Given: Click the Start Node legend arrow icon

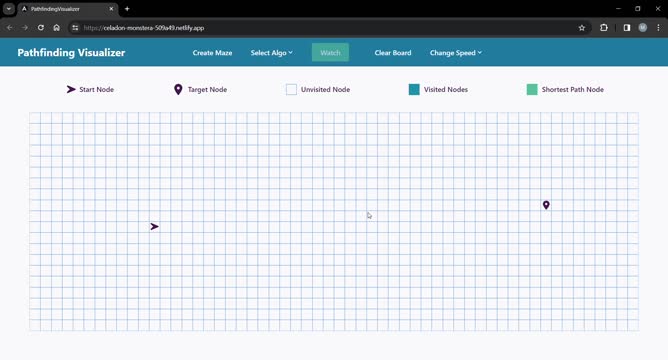Looking at the screenshot, I should tap(71, 89).
